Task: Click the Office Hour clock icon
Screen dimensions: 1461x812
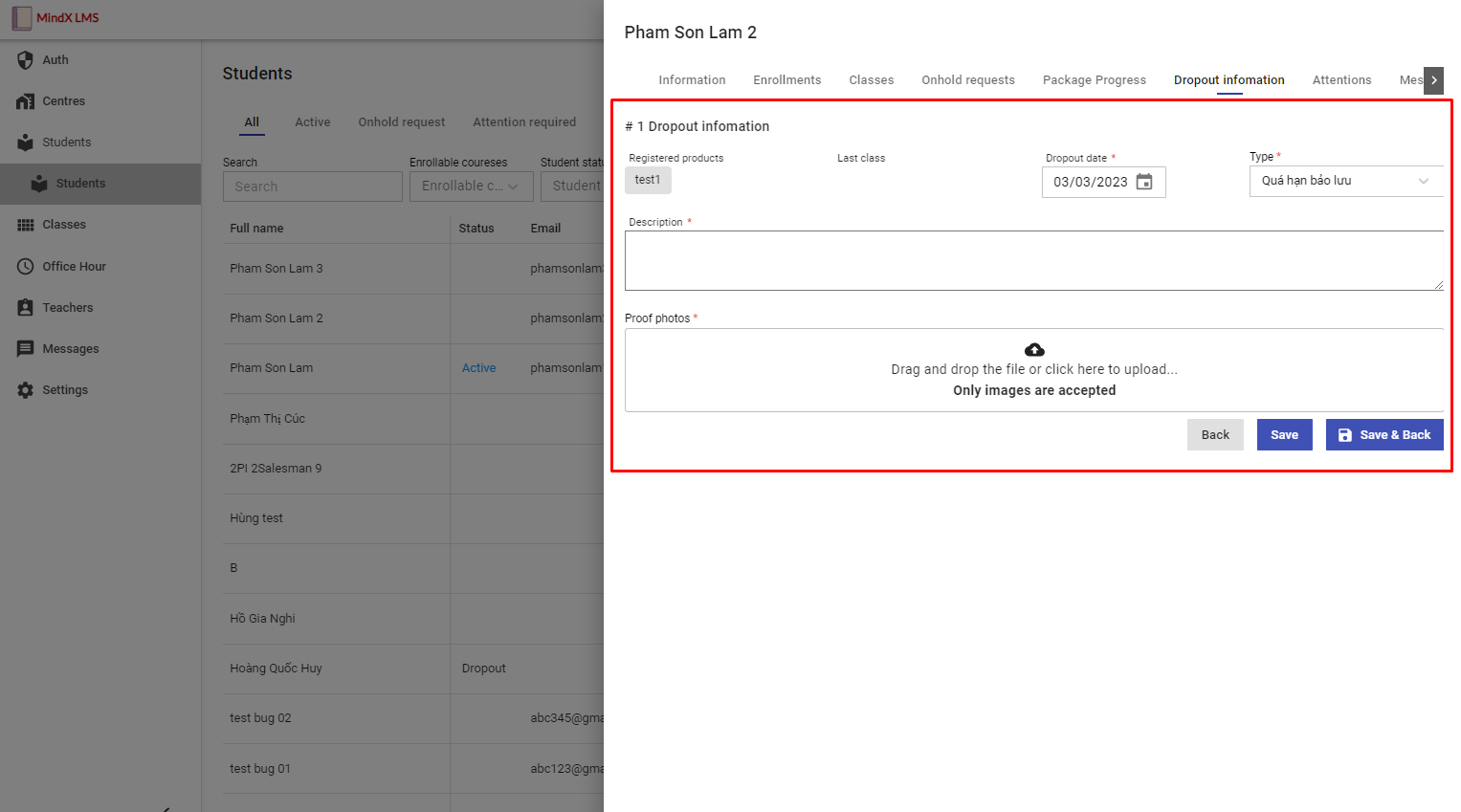Action: pos(26,267)
